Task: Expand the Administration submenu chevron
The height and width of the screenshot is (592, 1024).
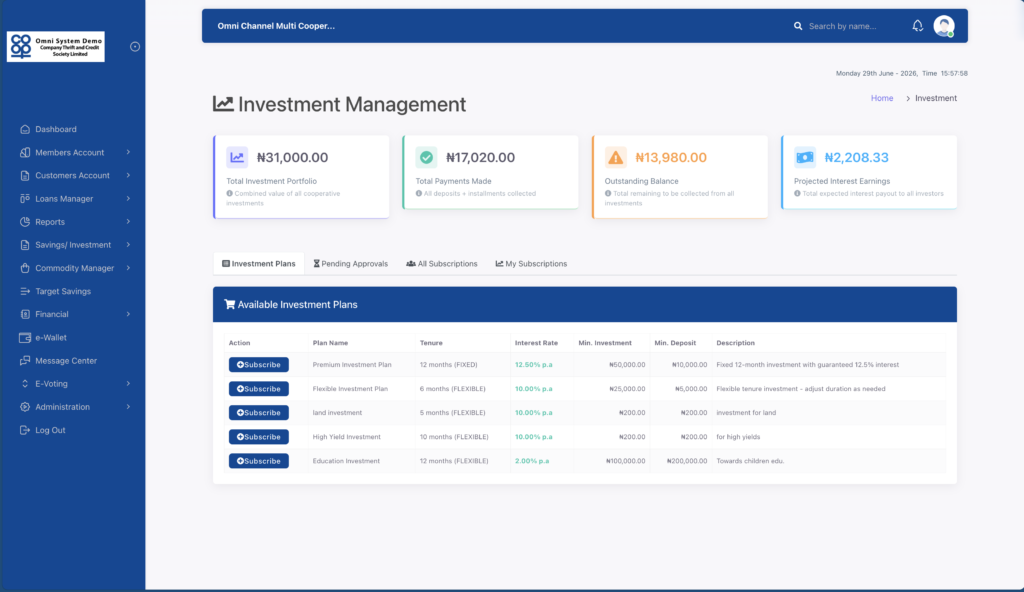Action: pos(128,407)
